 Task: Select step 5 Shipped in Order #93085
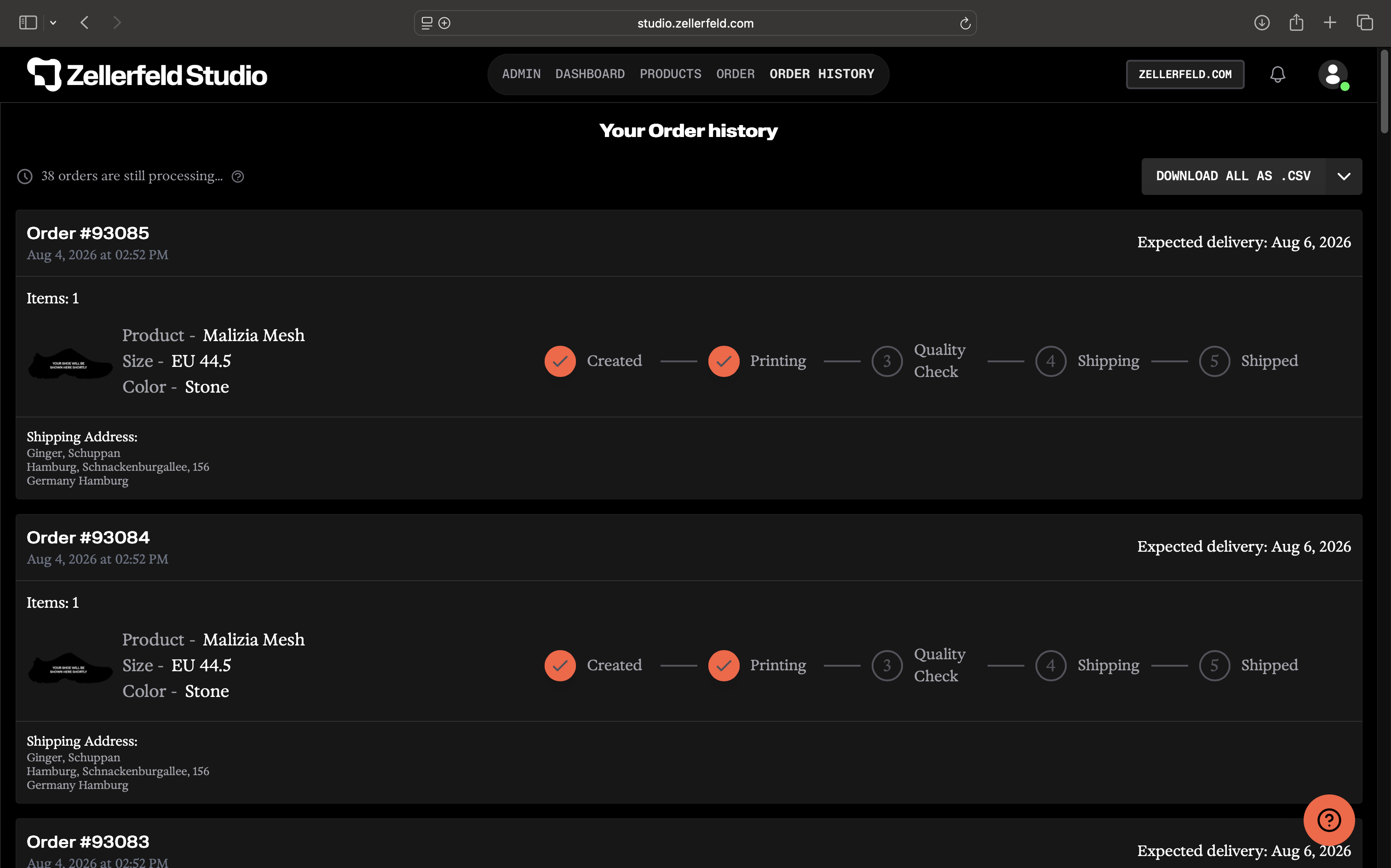pyautogui.click(x=1214, y=361)
